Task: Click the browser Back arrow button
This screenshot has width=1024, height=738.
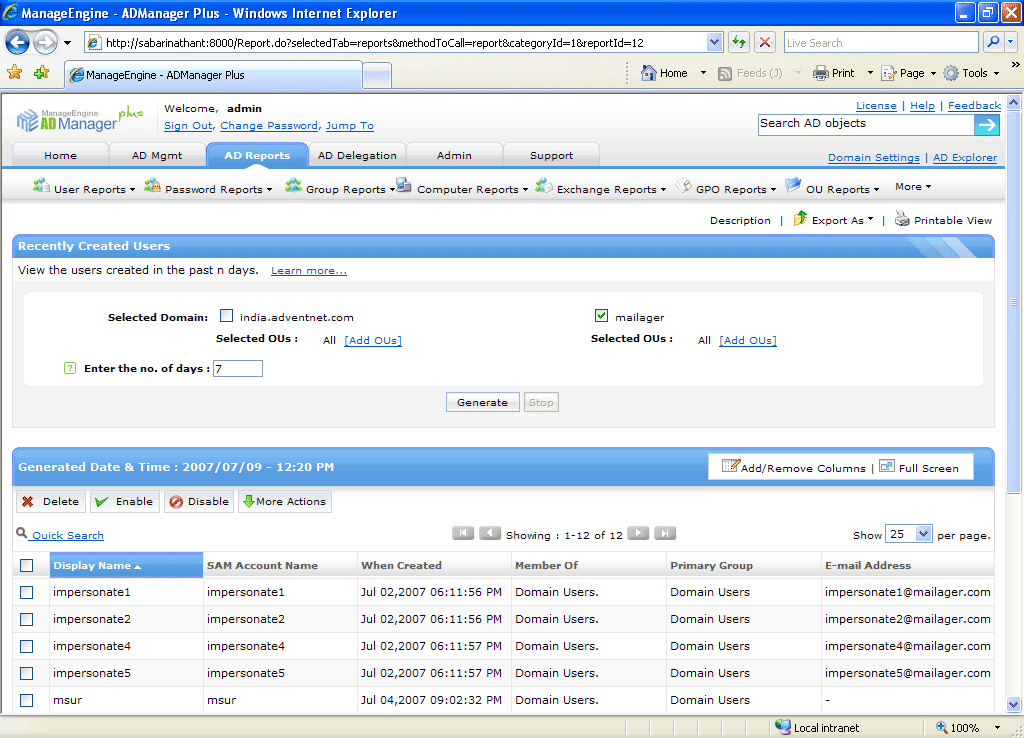Action: 18,43
